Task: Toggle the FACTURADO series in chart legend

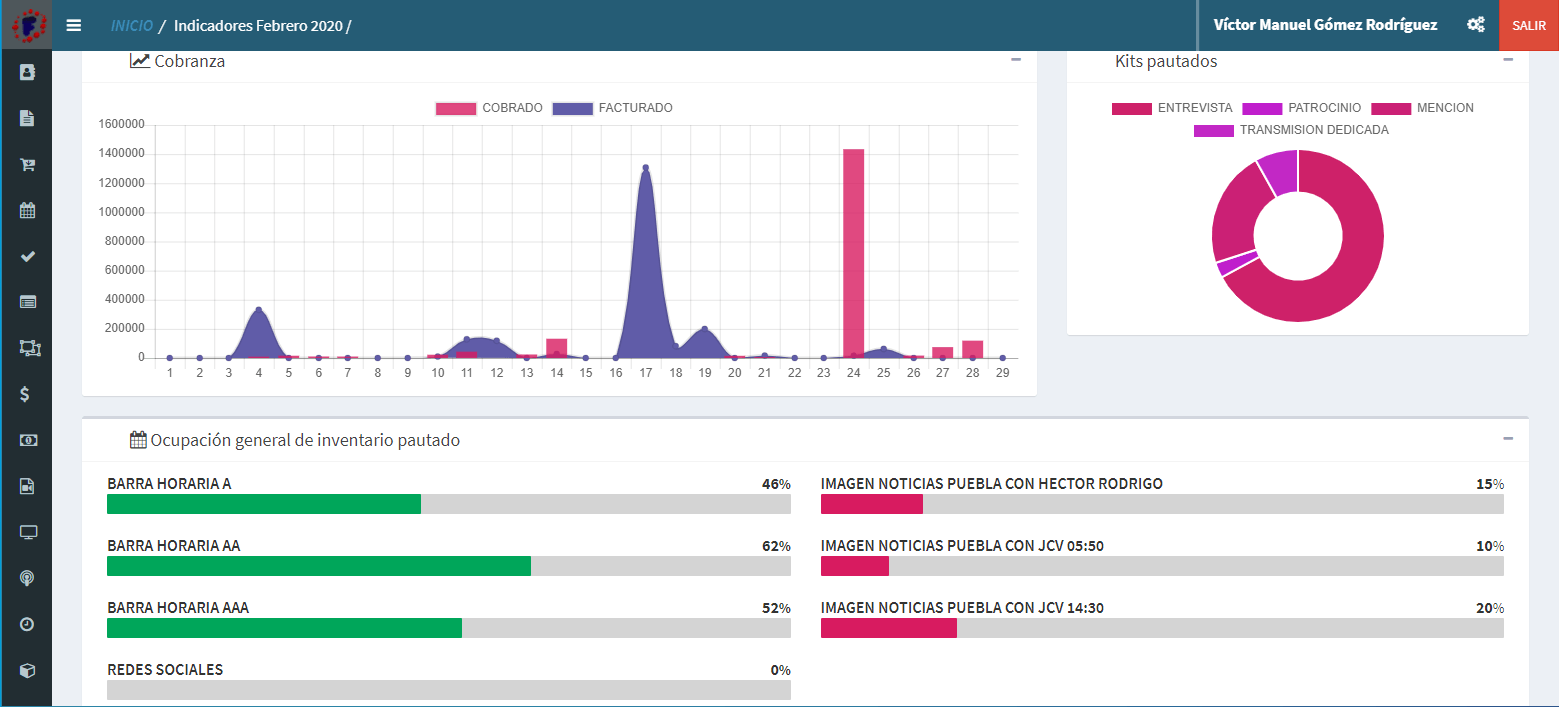Action: click(612, 108)
